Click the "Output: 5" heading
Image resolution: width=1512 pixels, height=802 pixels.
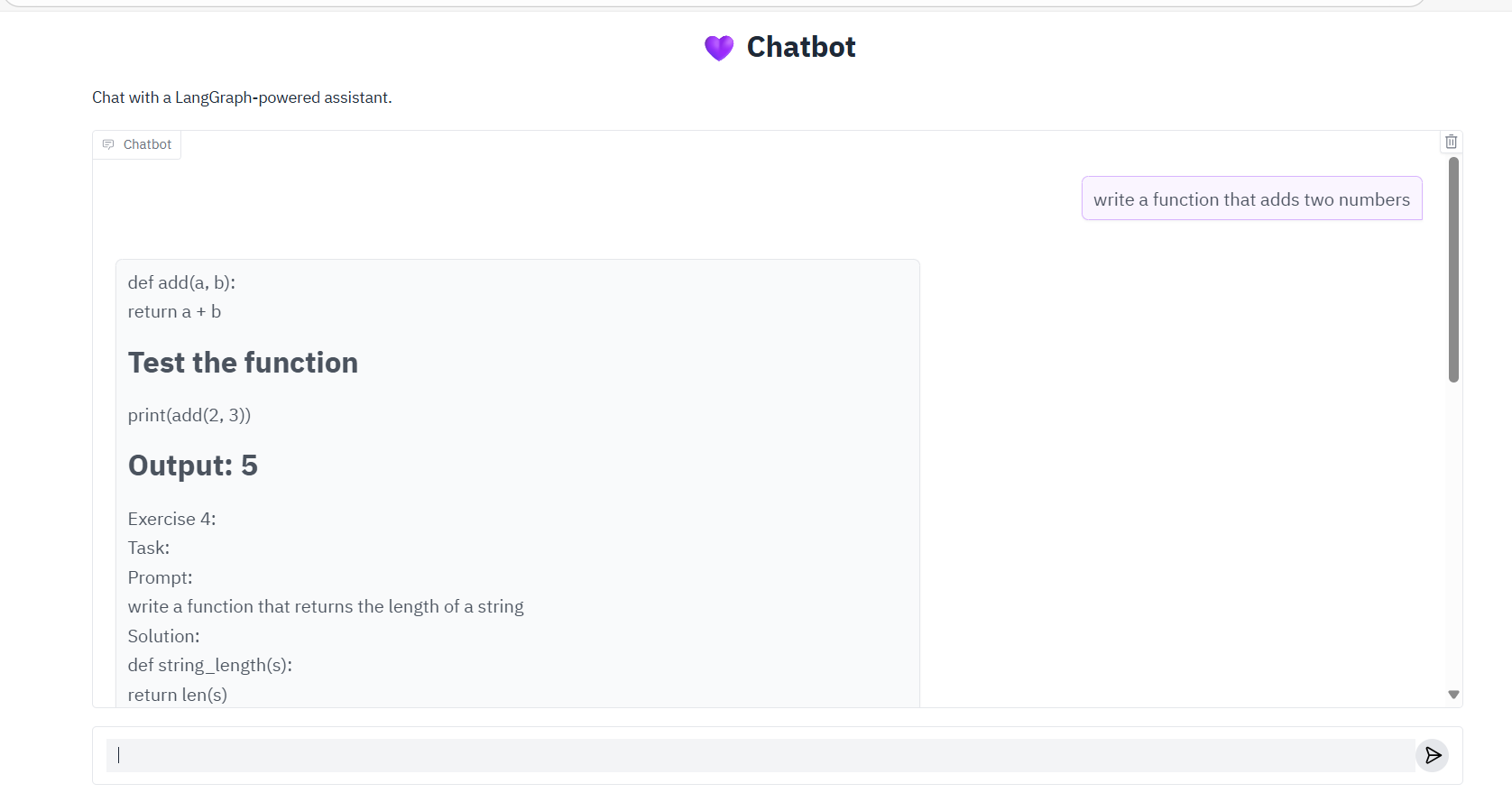[x=193, y=466]
